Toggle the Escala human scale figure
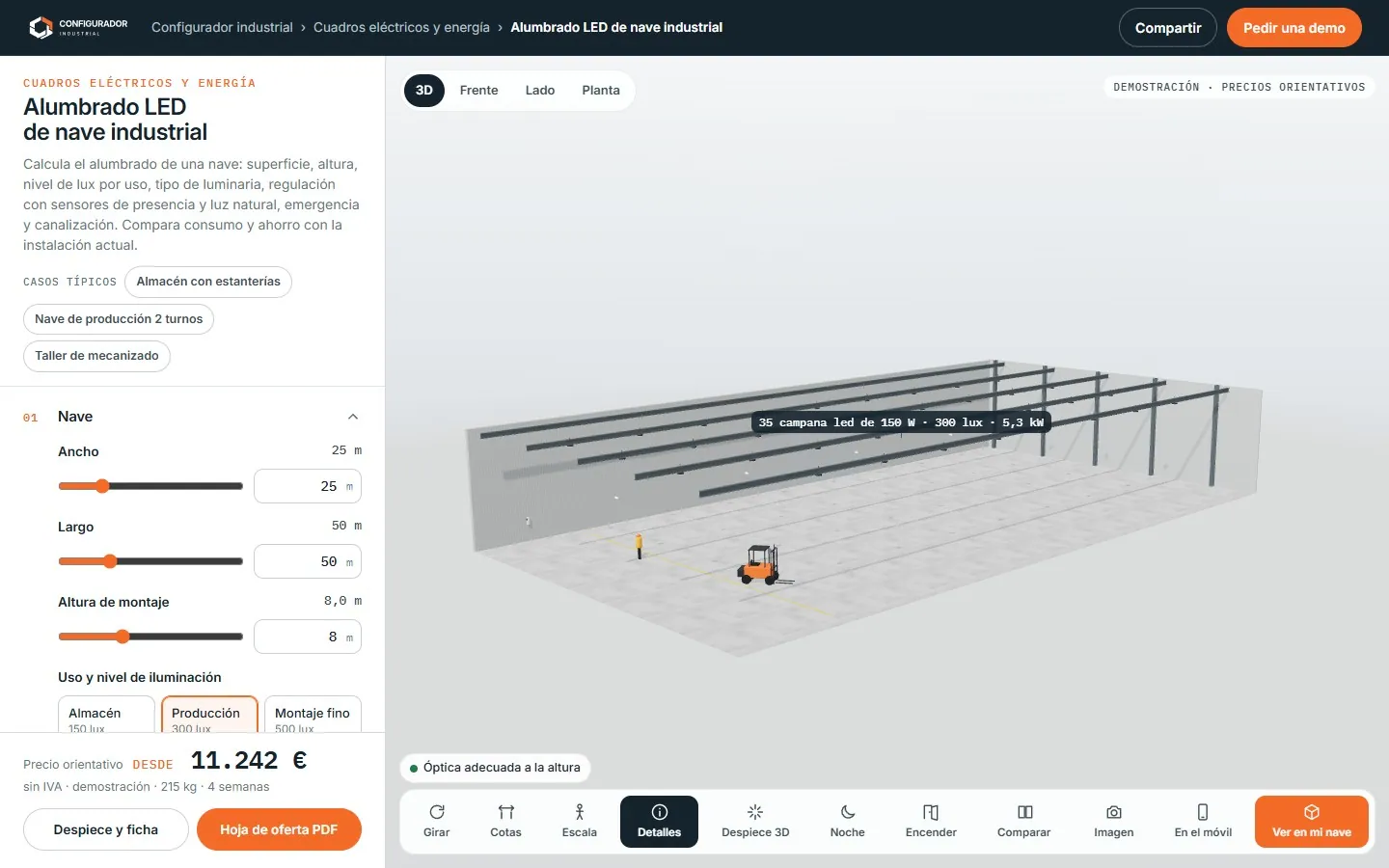This screenshot has width=1389, height=868. point(580,822)
